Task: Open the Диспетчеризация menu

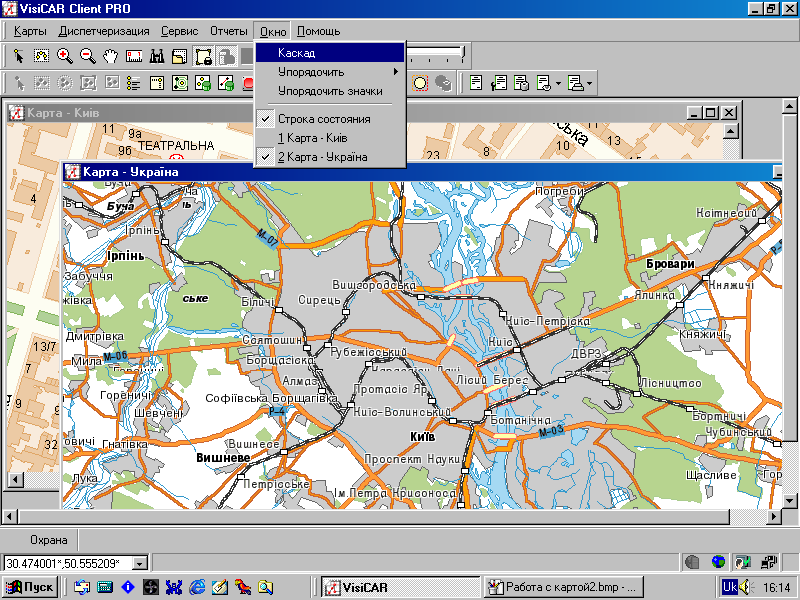Action: [x=104, y=31]
